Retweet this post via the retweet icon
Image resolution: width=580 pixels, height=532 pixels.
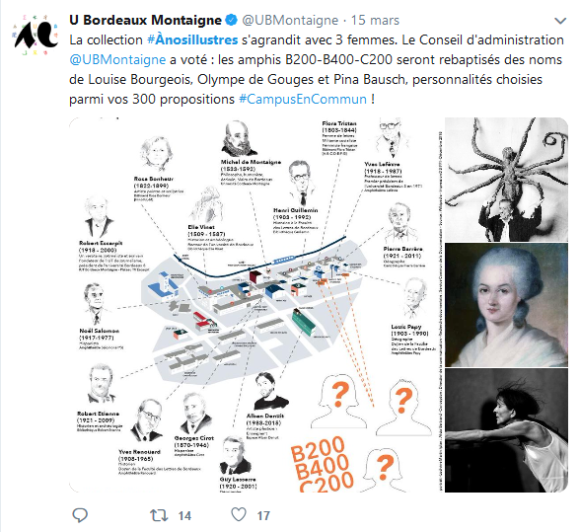coord(159,515)
